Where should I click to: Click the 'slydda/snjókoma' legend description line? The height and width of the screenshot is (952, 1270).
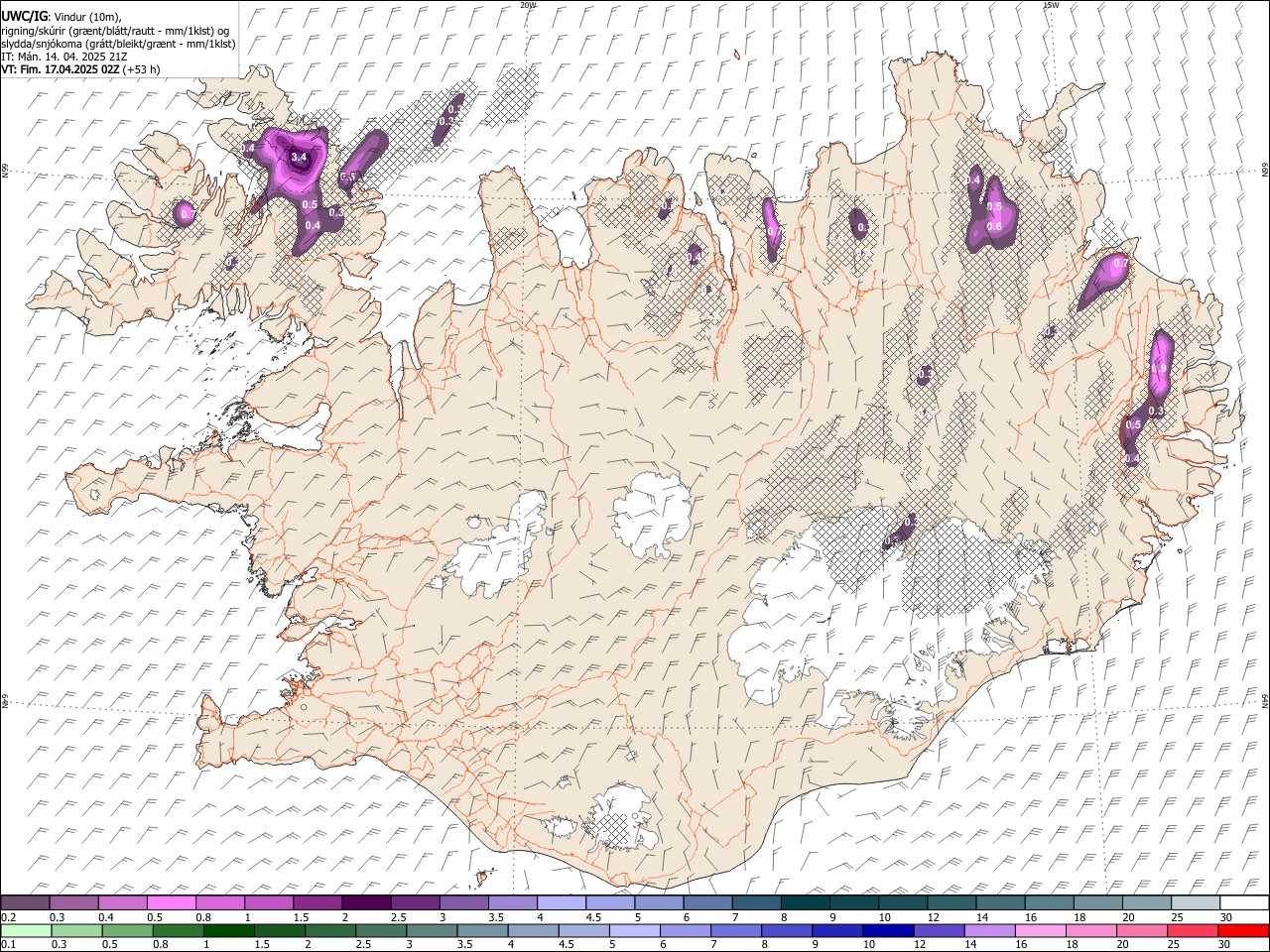[x=118, y=44]
